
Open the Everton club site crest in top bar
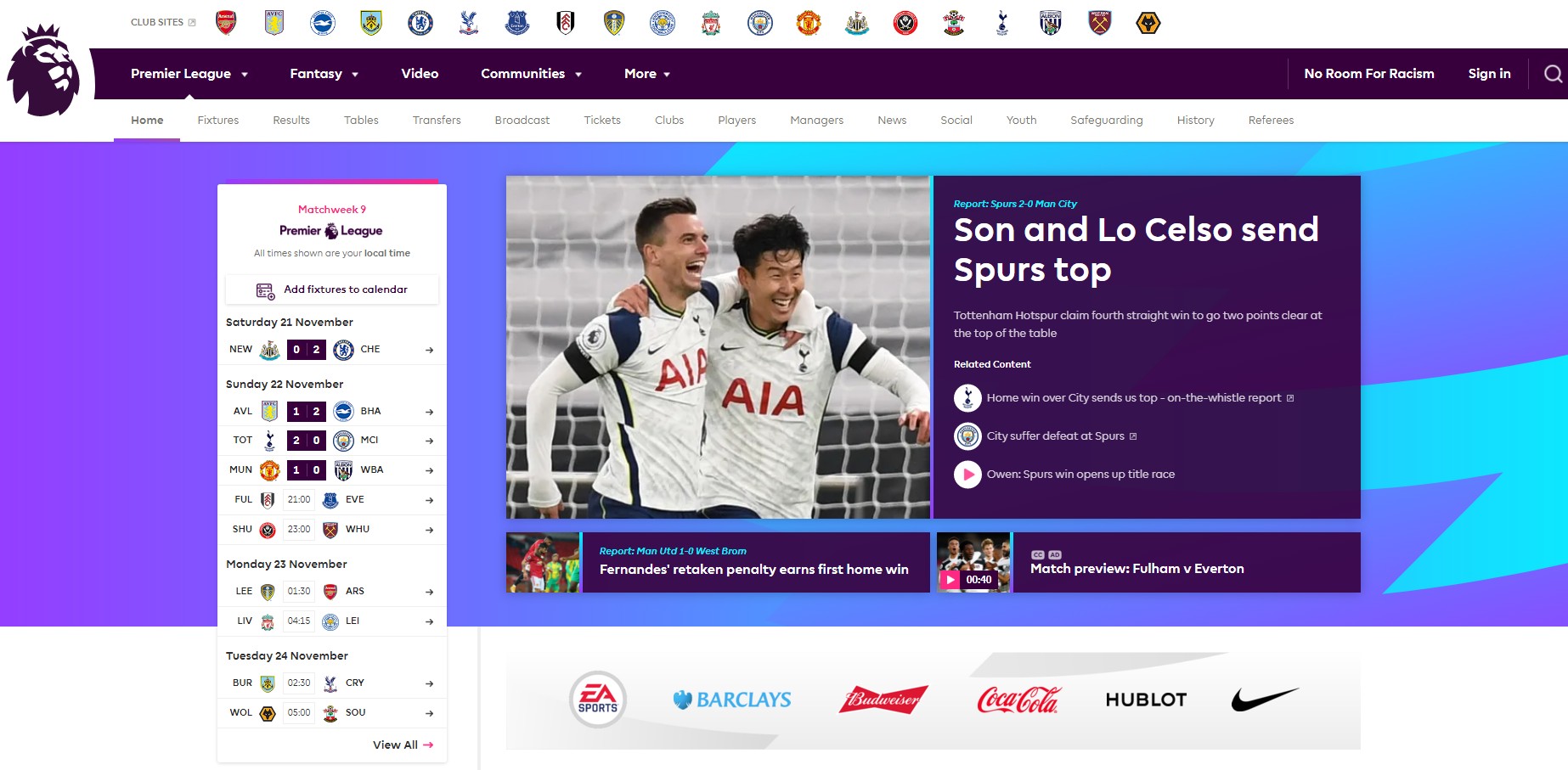(x=517, y=23)
